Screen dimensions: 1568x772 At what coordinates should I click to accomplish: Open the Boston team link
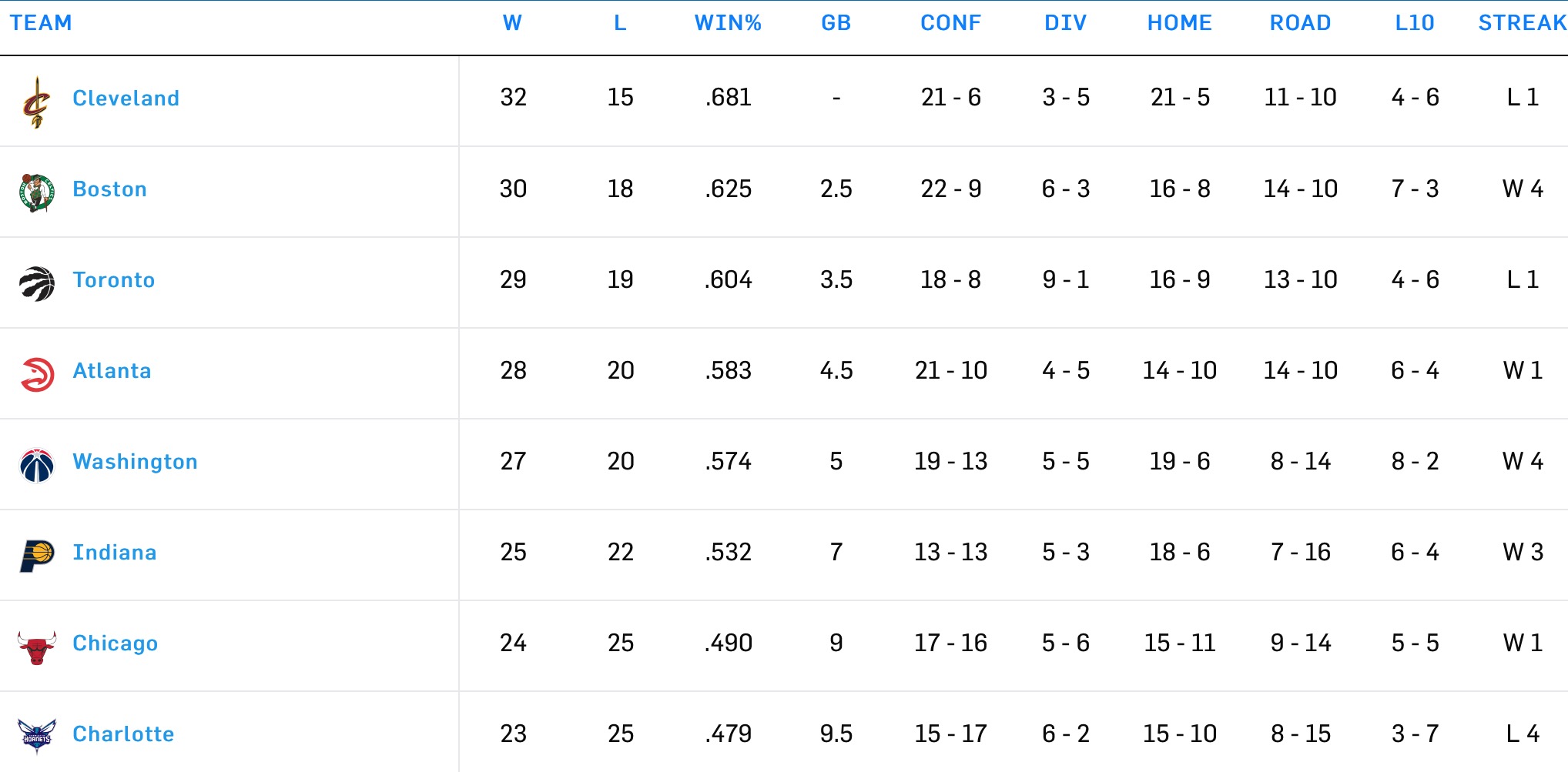[109, 189]
